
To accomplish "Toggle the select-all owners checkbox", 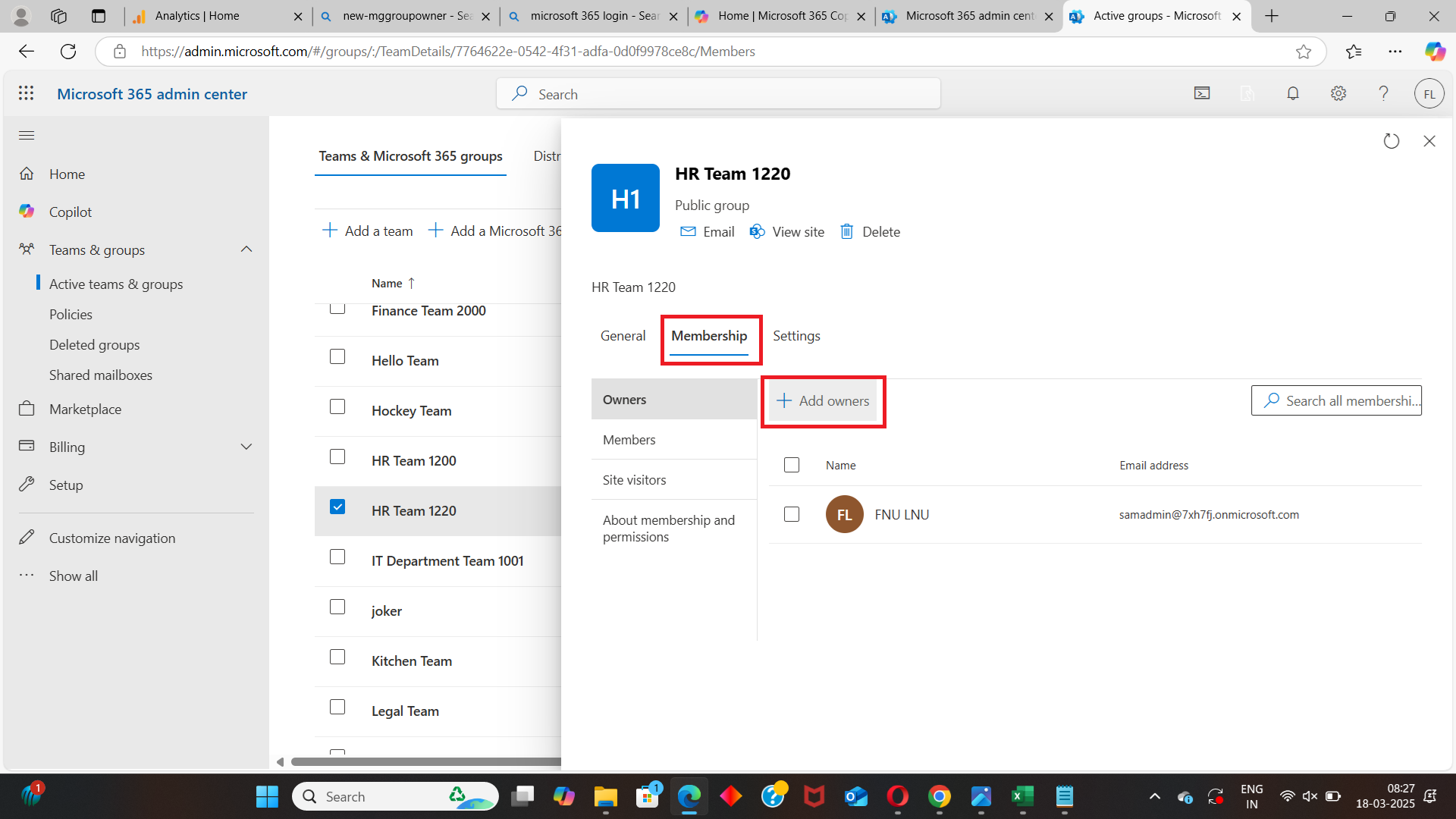I will [792, 465].
